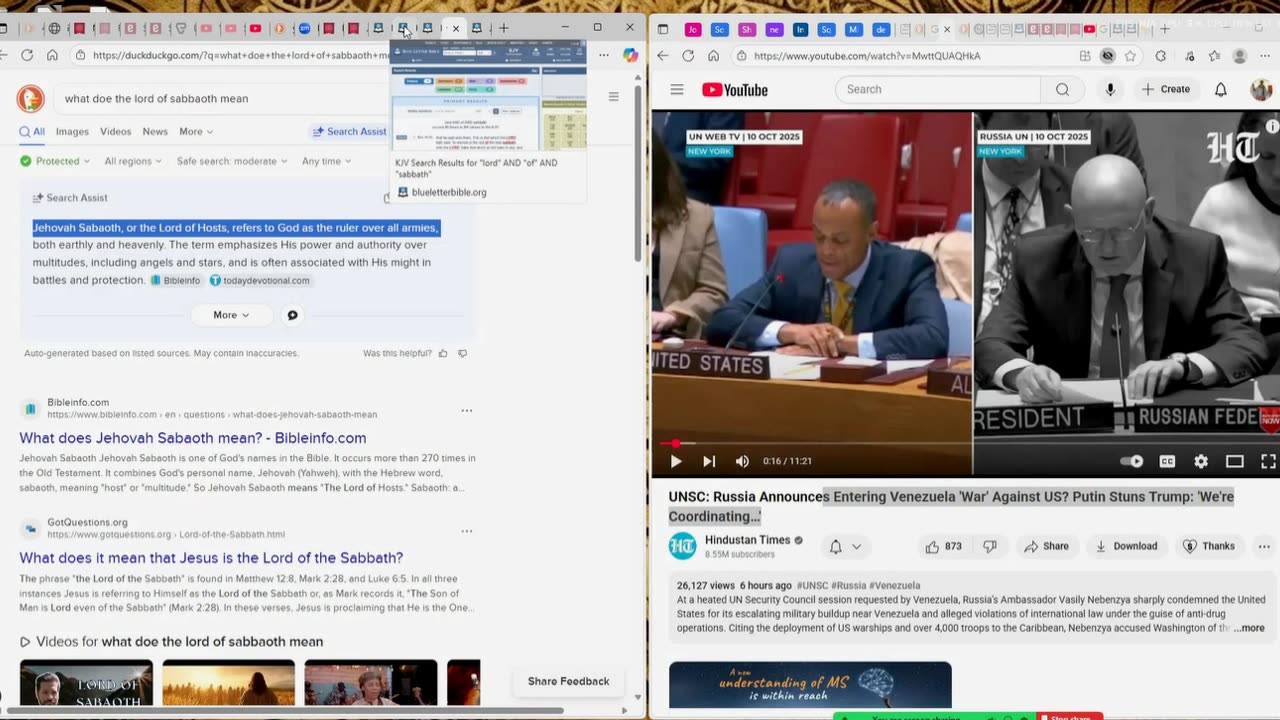Expand the More search categories dropdown
1280x720 pixels.
coord(196,132)
